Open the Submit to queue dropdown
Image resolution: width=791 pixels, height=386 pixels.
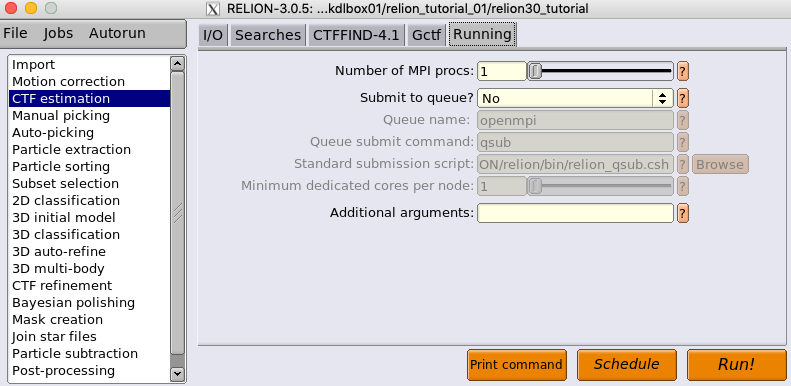pos(575,98)
